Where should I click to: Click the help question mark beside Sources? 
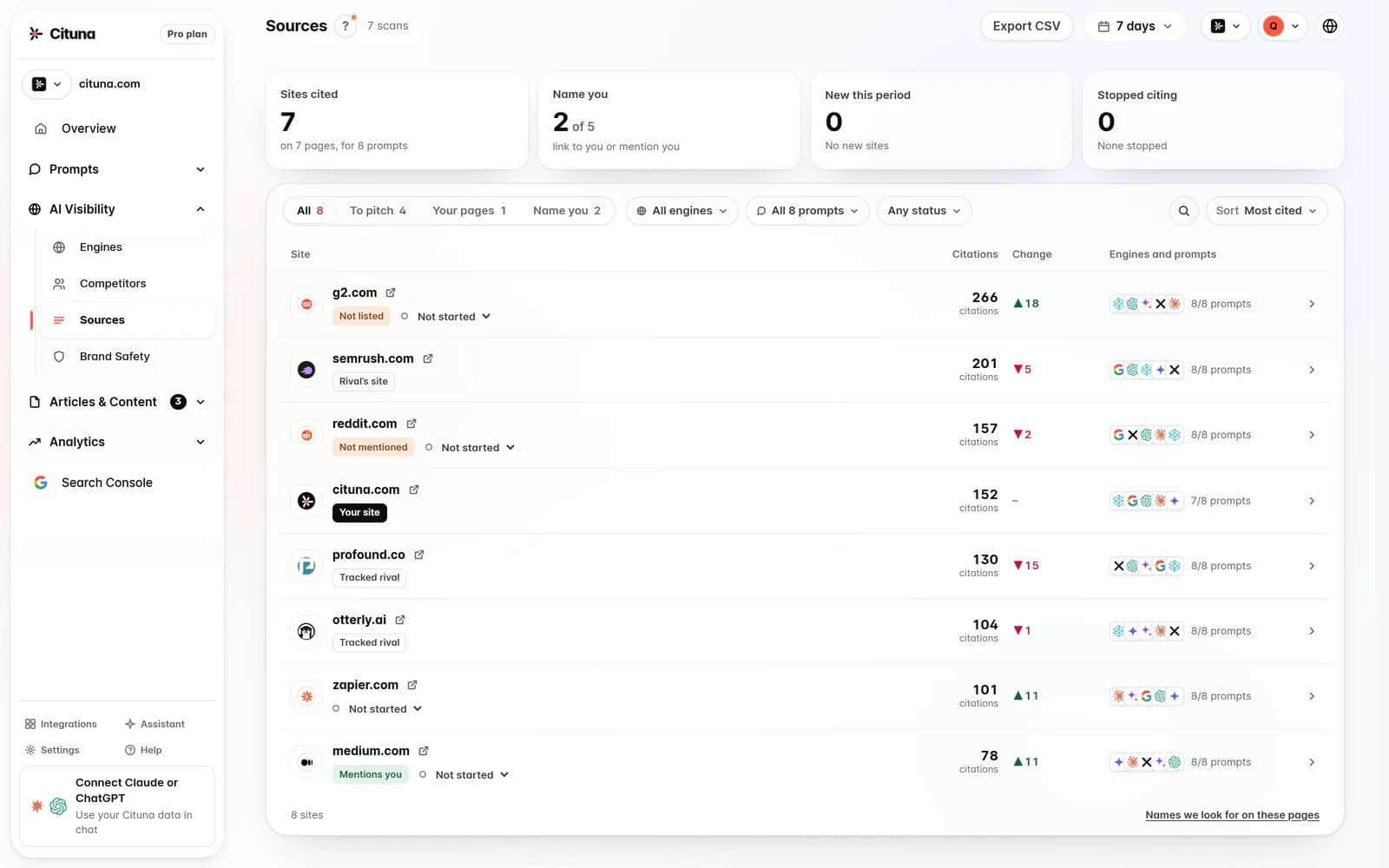click(346, 26)
